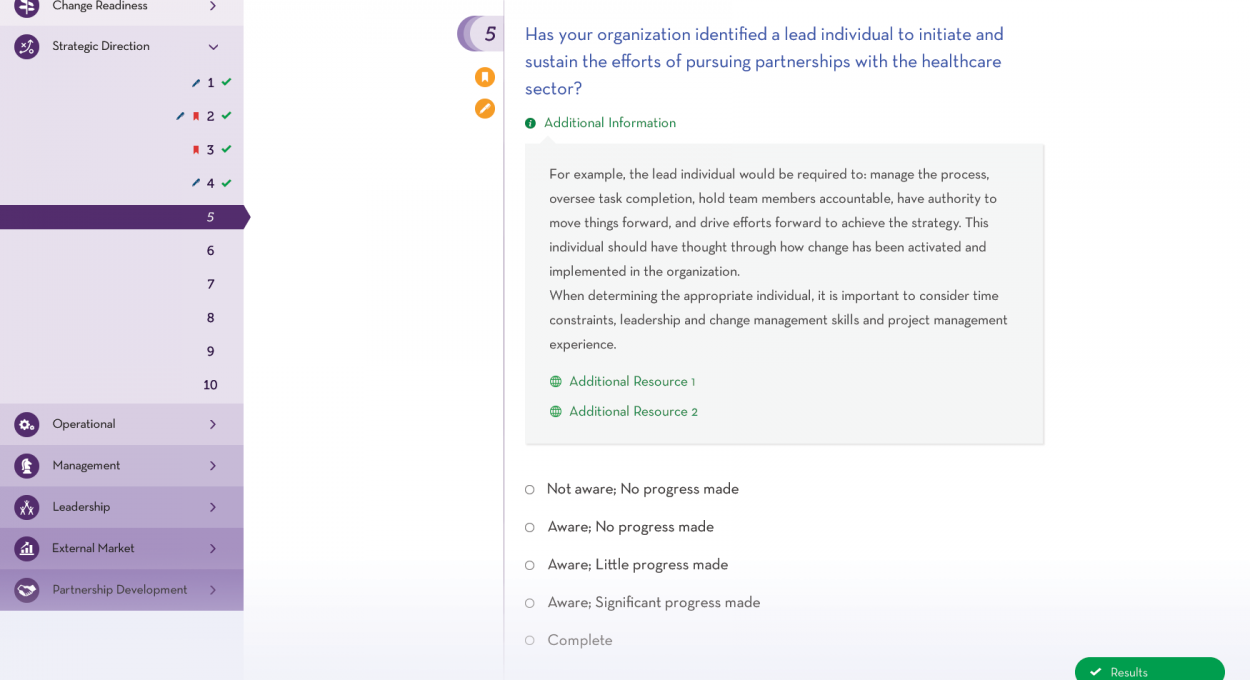Screen dimensions: 1250x680
Task: Click the green Results button
Action: point(1149,671)
